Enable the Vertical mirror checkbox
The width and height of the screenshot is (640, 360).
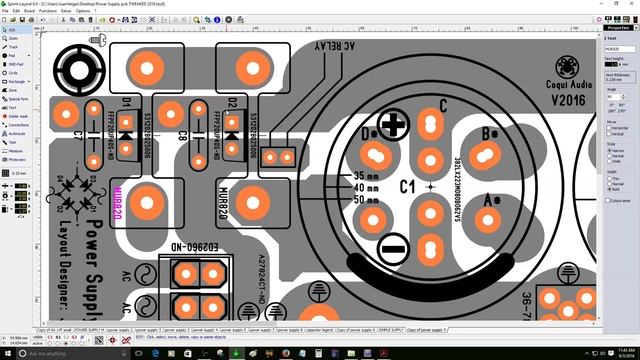click(609, 133)
